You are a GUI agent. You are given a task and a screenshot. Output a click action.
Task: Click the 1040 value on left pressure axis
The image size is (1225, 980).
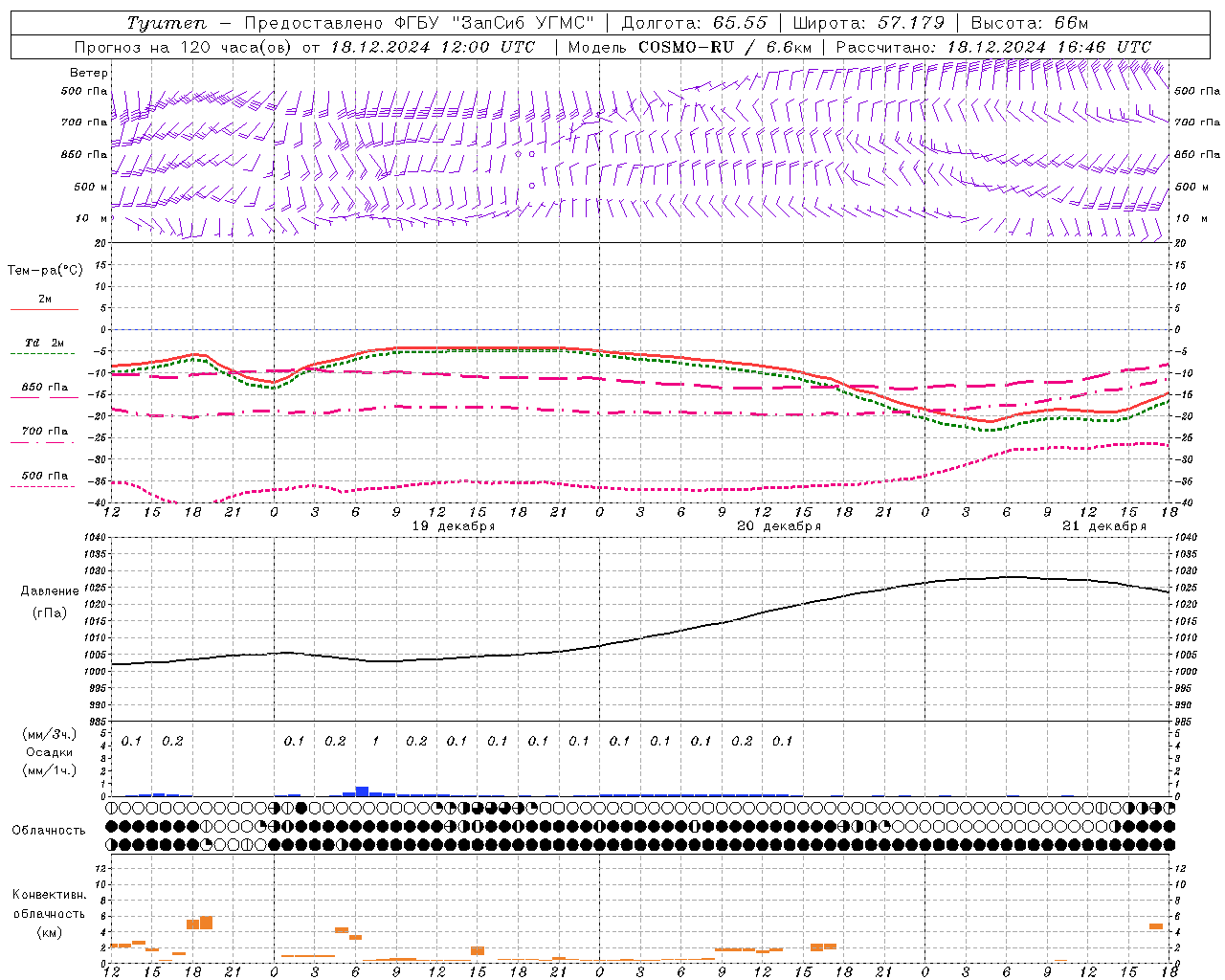tap(96, 538)
